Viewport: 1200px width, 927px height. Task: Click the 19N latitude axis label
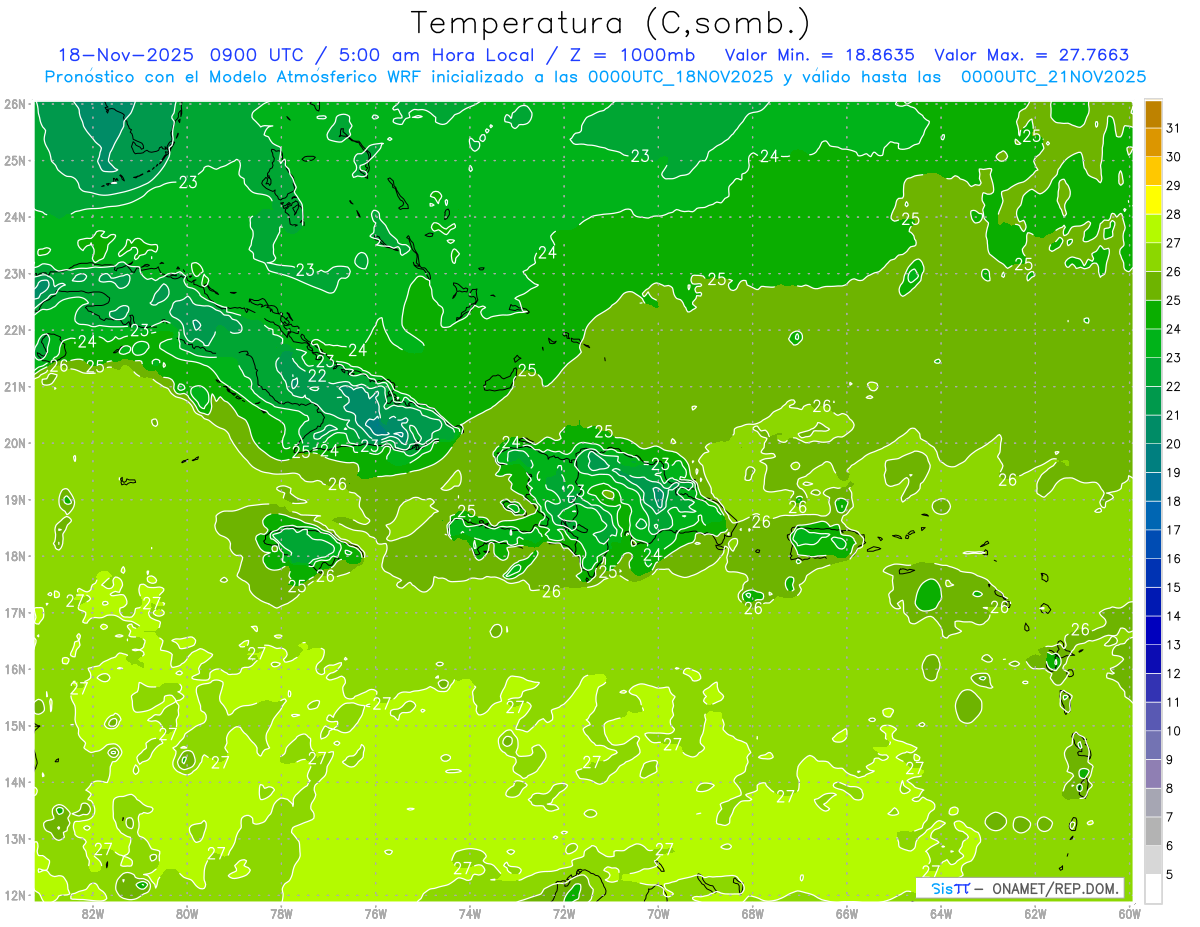coord(15,499)
